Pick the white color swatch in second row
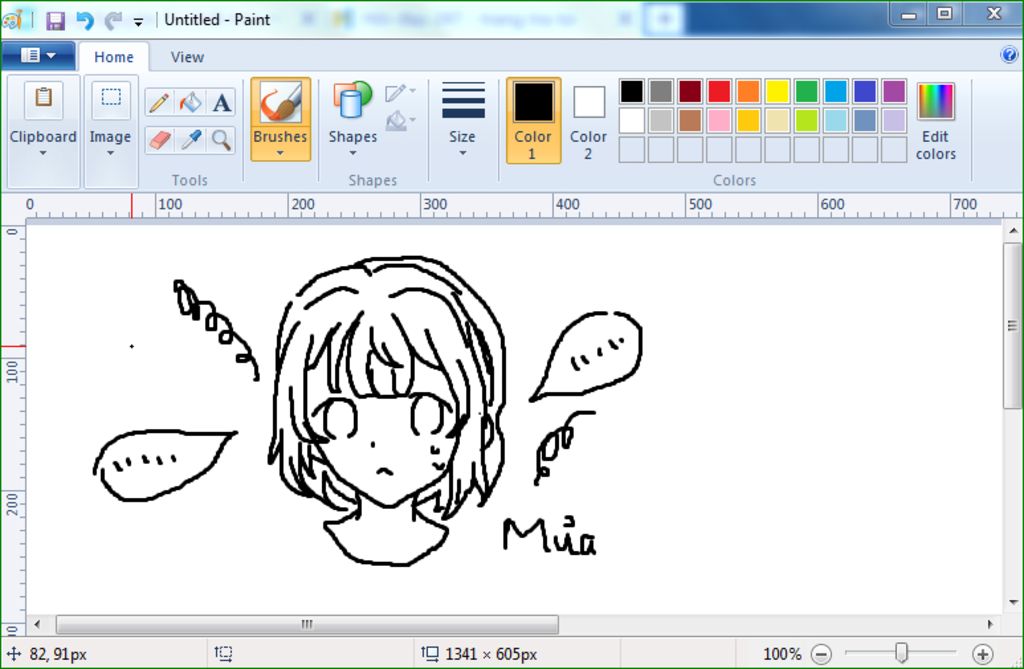Viewport: 1024px width, 669px height. [632, 120]
